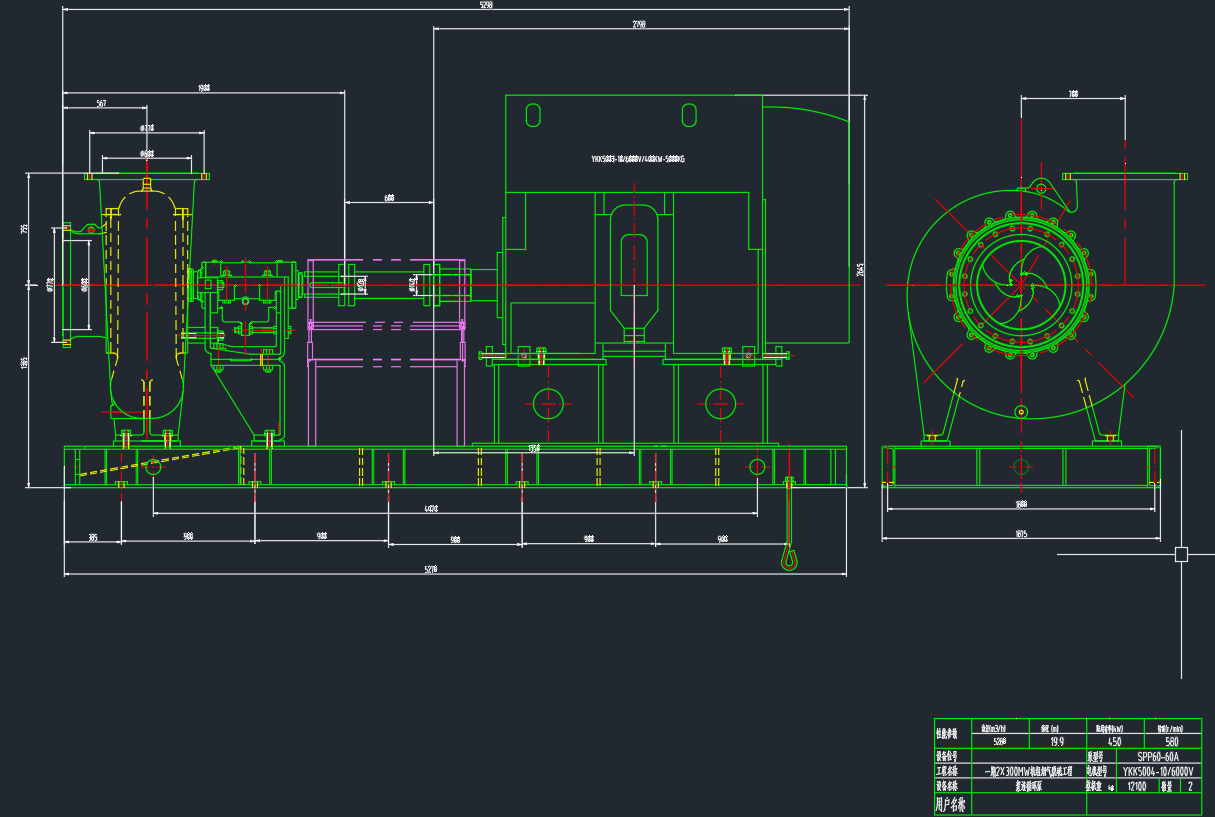Click the SPP60-60A pump model cell
This screenshot has height=817, width=1215.
pyautogui.click(x=1157, y=756)
